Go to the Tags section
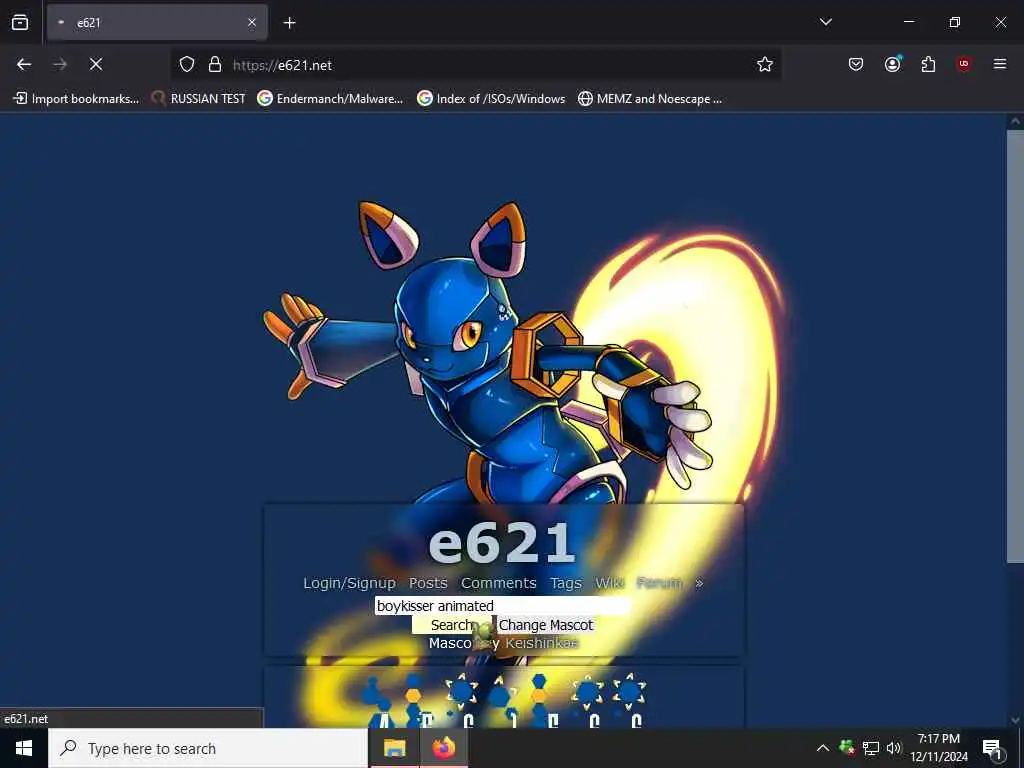 [x=566, y=583]
